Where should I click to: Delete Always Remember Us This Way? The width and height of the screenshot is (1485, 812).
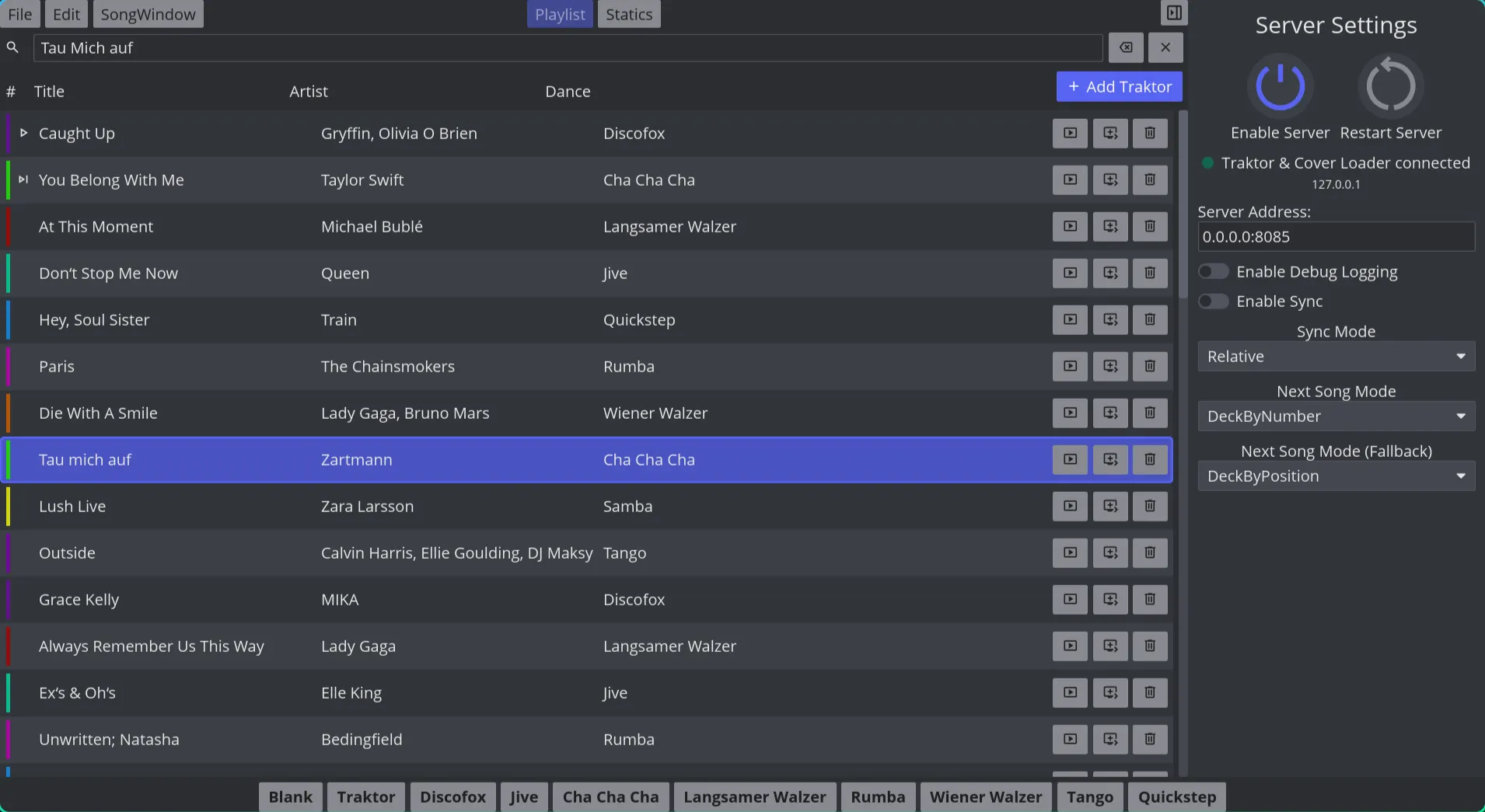coord(1150,646)
